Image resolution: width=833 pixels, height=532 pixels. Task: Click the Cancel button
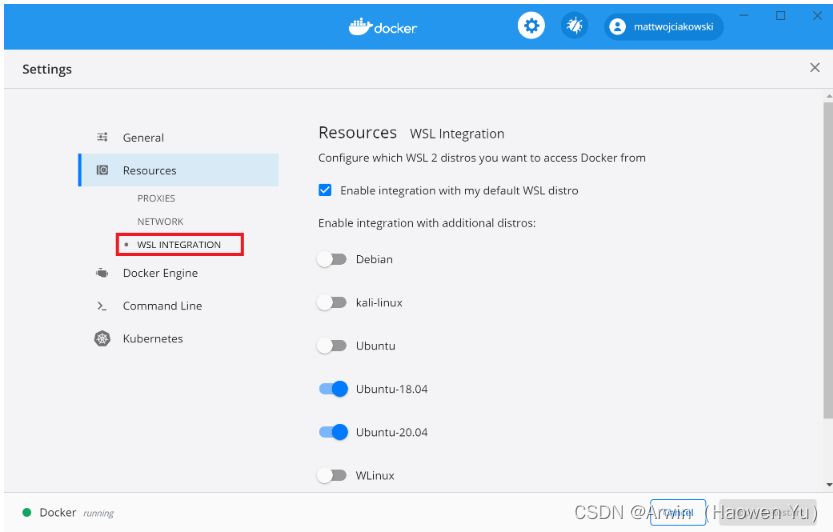point(678,512)
